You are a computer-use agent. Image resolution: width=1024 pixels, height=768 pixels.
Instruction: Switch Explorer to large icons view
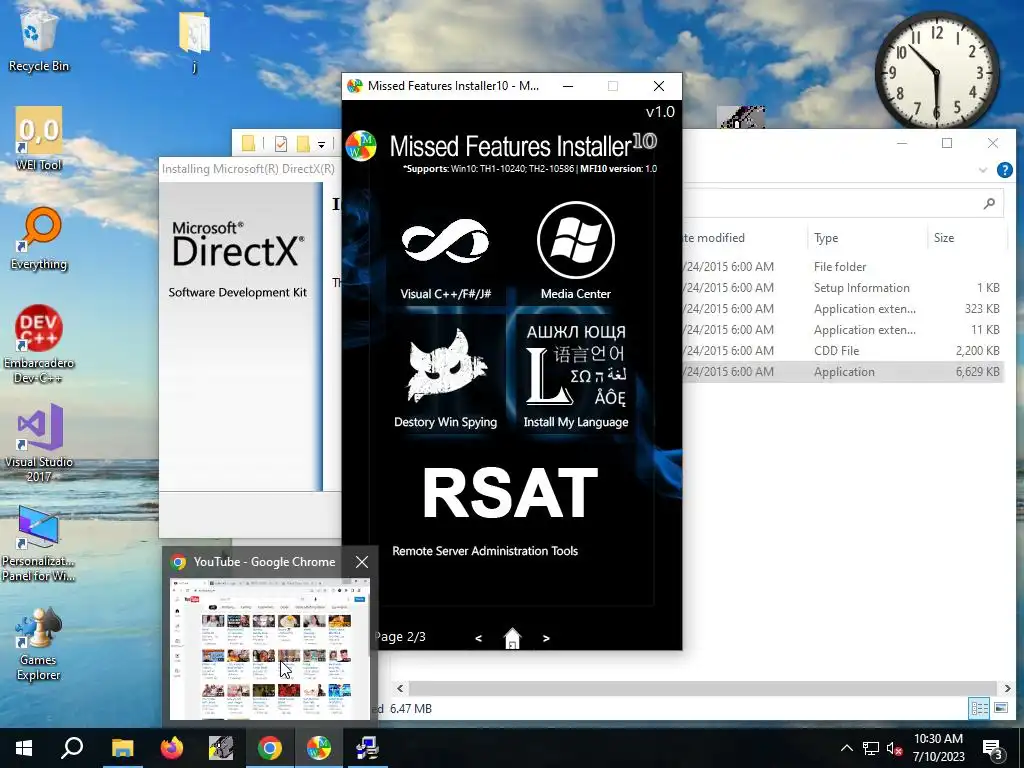pyautogui.click(x=1000, y=708)
